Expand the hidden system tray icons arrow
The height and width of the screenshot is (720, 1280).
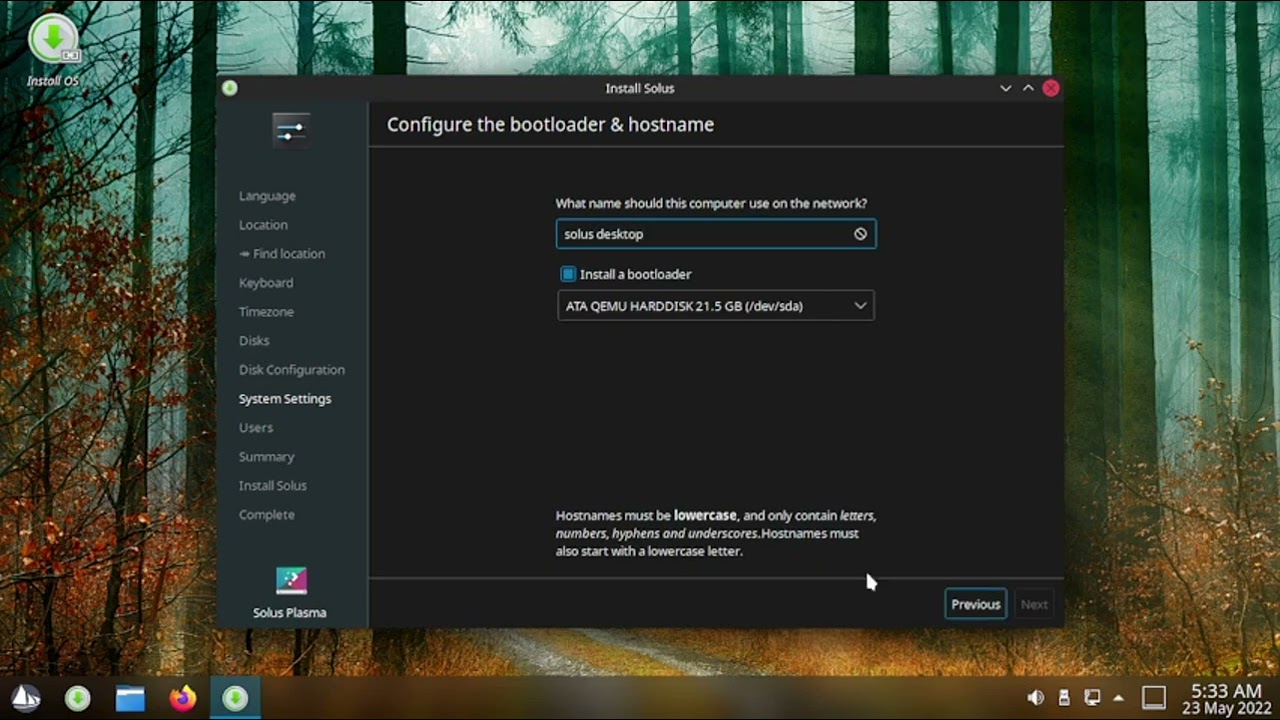pyautogui.click(x=1119, y=698)
